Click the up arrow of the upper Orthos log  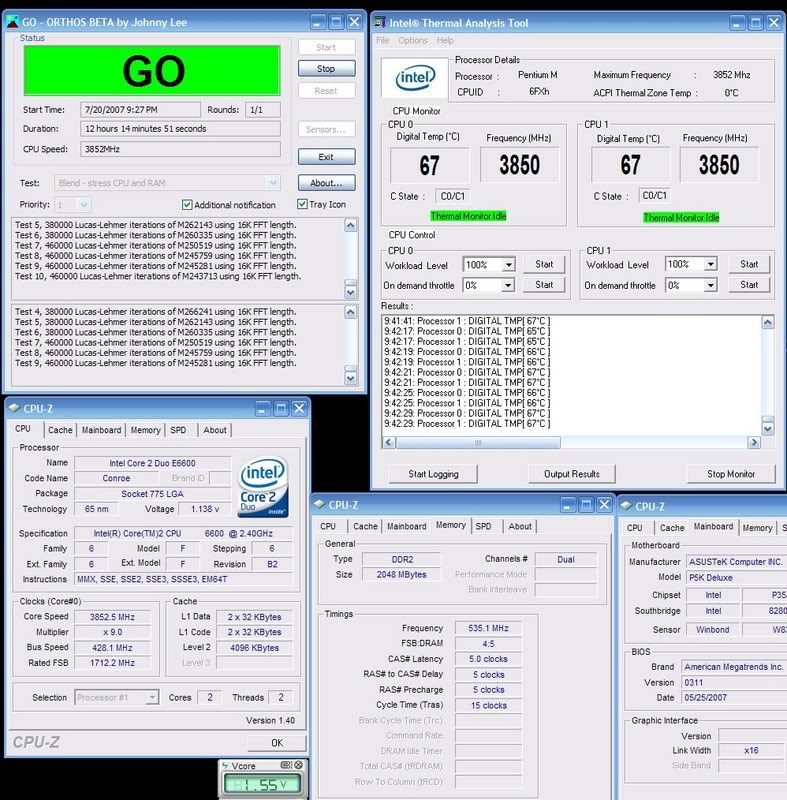(x=351, y=225)
